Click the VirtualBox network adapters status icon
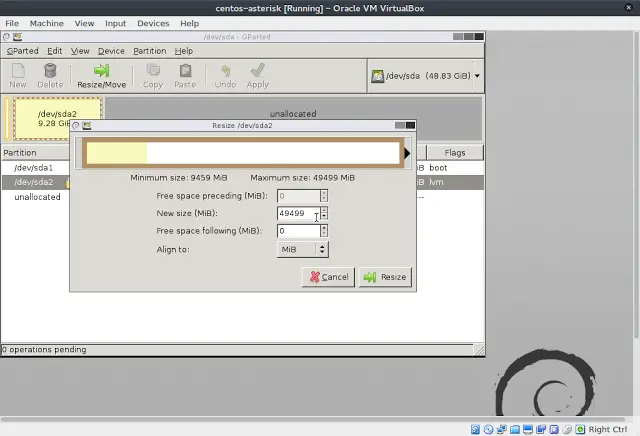Image resolution: width=640 pixels, height=436 pixels. pos(502,429)
